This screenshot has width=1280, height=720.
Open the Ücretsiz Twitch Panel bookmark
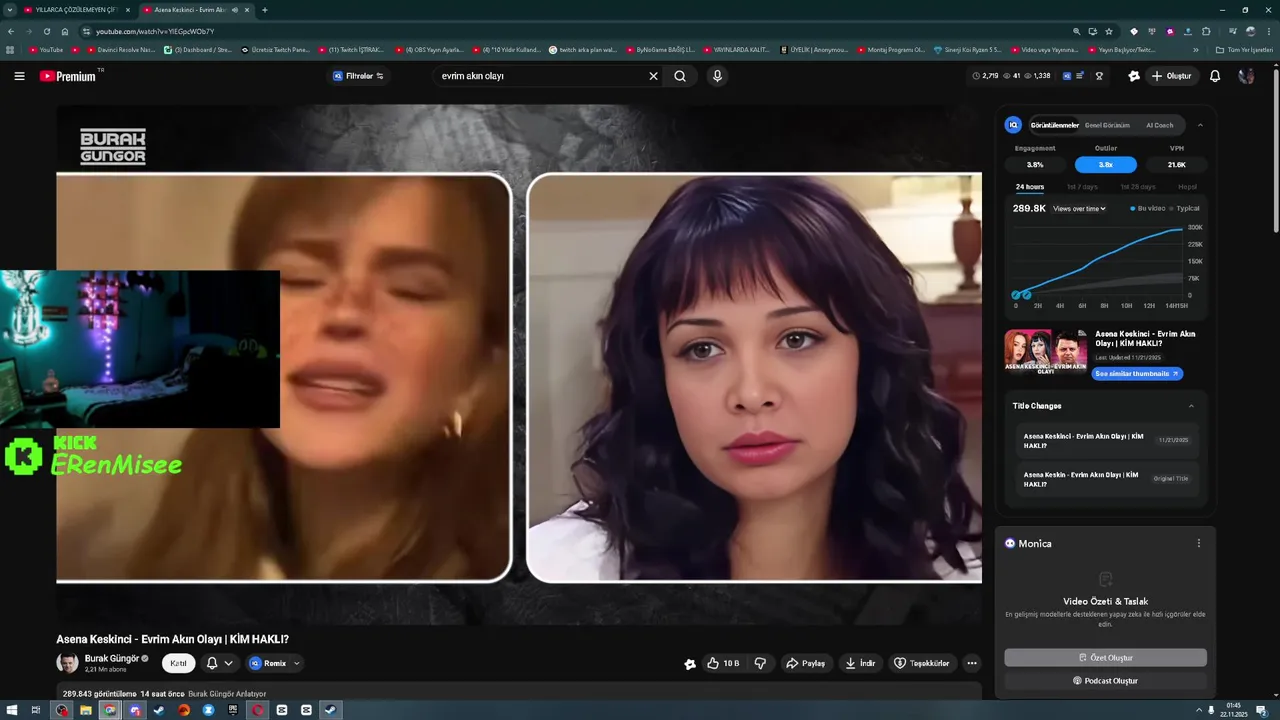[275, 49]
